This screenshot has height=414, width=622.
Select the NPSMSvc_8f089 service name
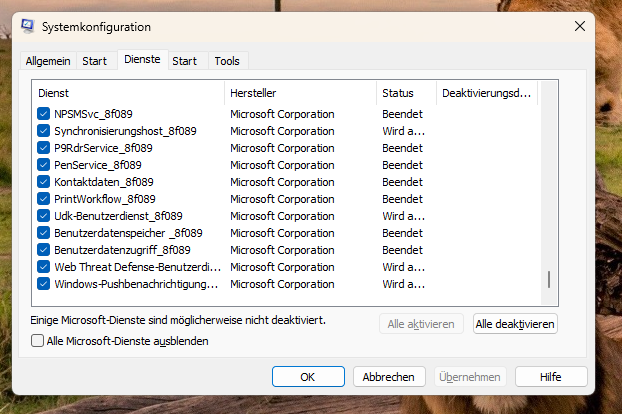pyautogui.click(x=93, y=114)
